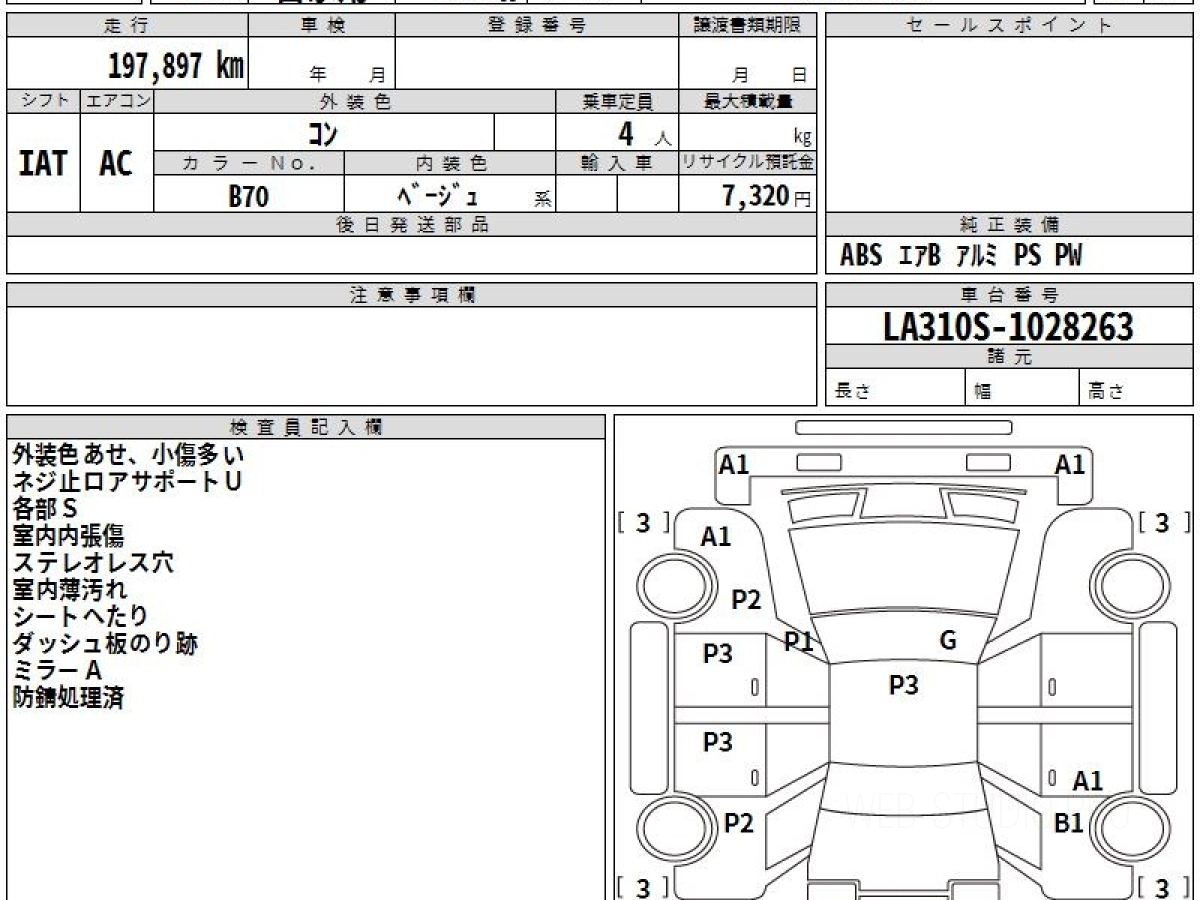
Task: Select the セールスポイント header
Action: click(x=1009, y=26)
